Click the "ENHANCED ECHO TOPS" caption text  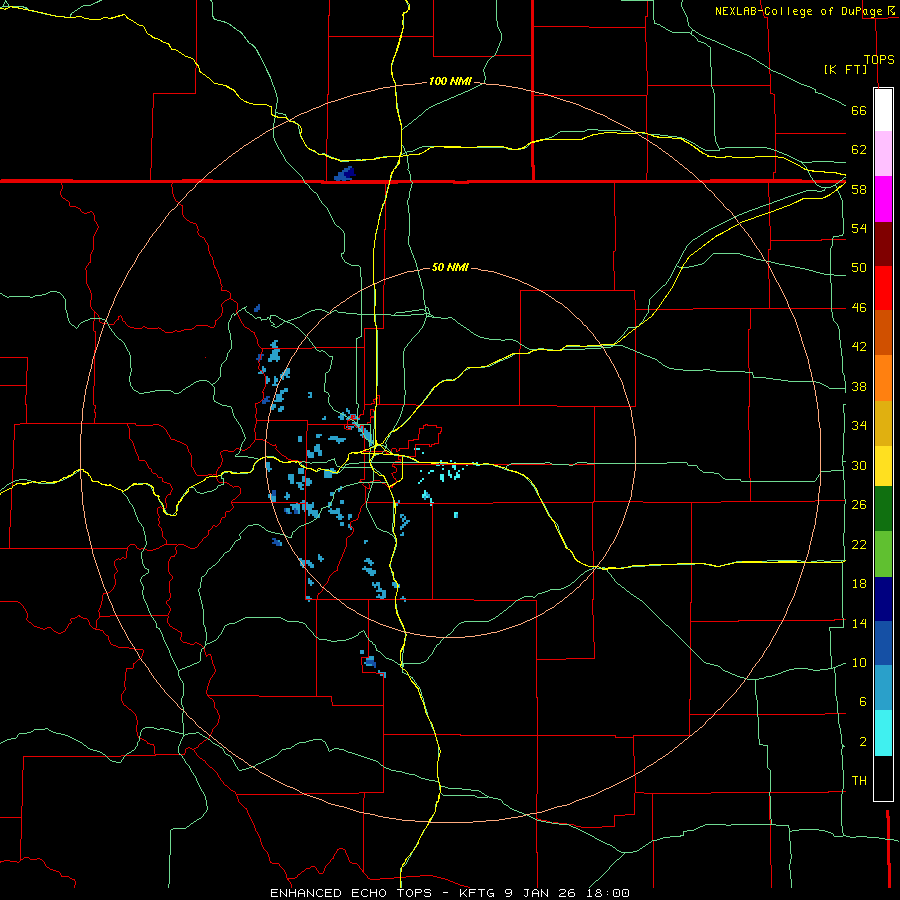pyautogui.click(x=351, y=893)
